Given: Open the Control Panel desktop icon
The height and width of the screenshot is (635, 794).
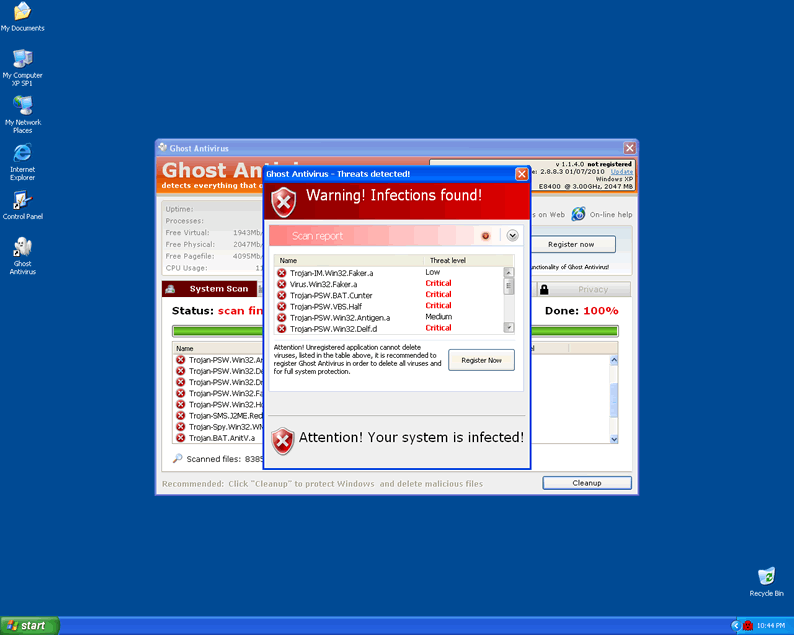Looking at the screenshot, I should point(21,202).
